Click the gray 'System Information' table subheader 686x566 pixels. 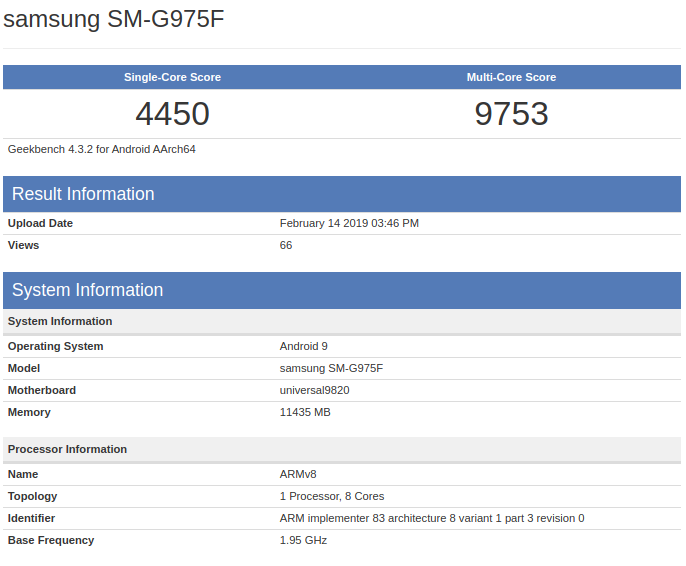[x=342, y=321]
